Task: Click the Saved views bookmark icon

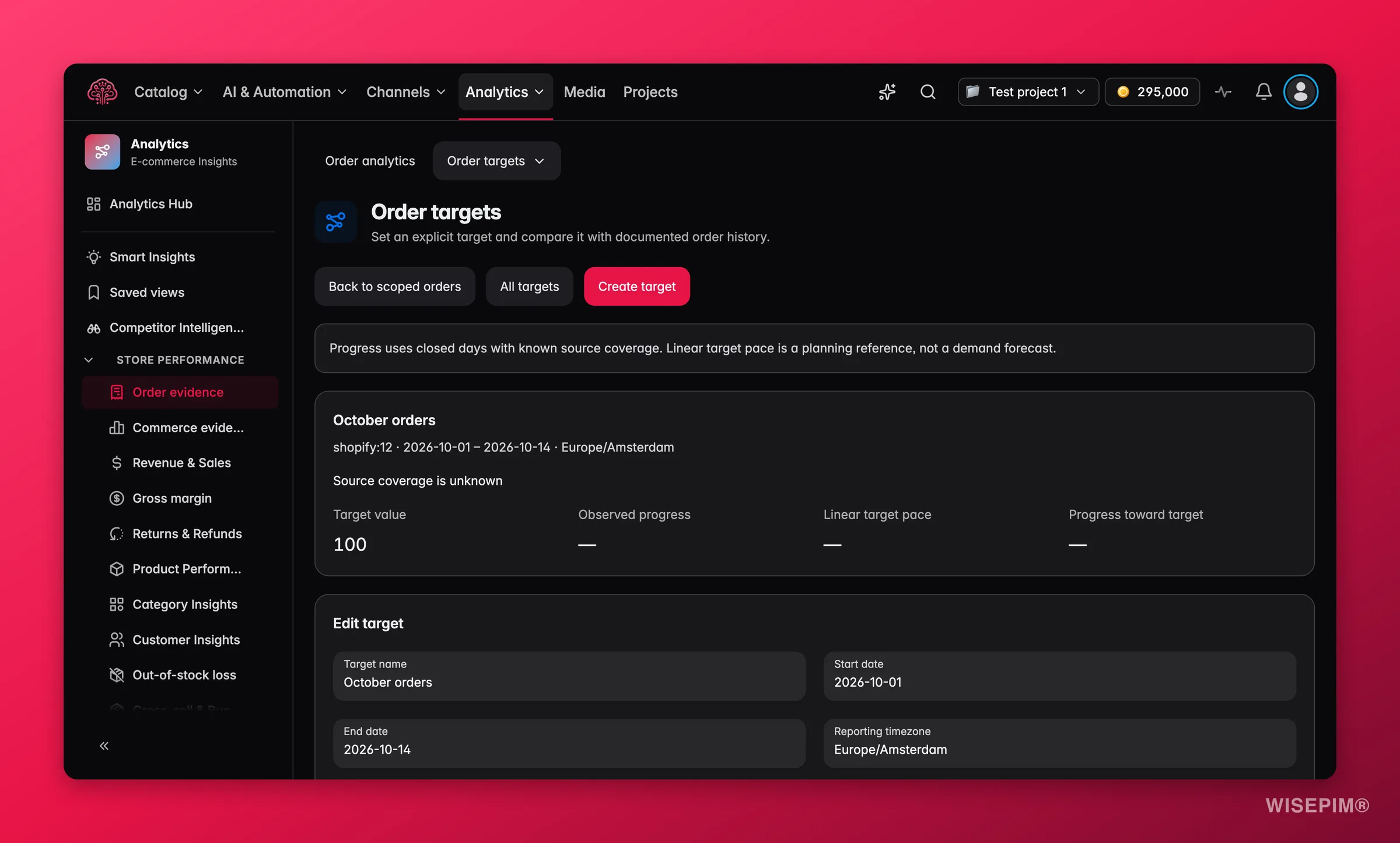Action: click(x=93, y=292)
